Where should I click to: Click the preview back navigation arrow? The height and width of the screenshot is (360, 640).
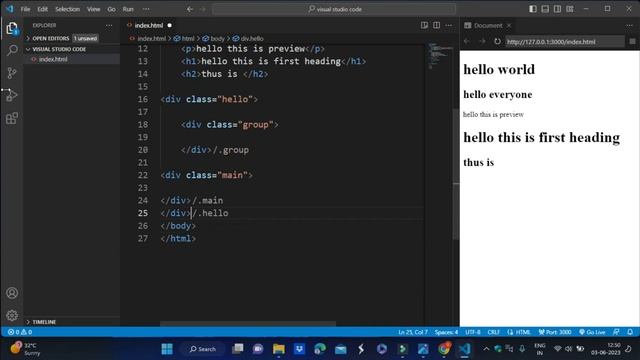tap(467, 41)
